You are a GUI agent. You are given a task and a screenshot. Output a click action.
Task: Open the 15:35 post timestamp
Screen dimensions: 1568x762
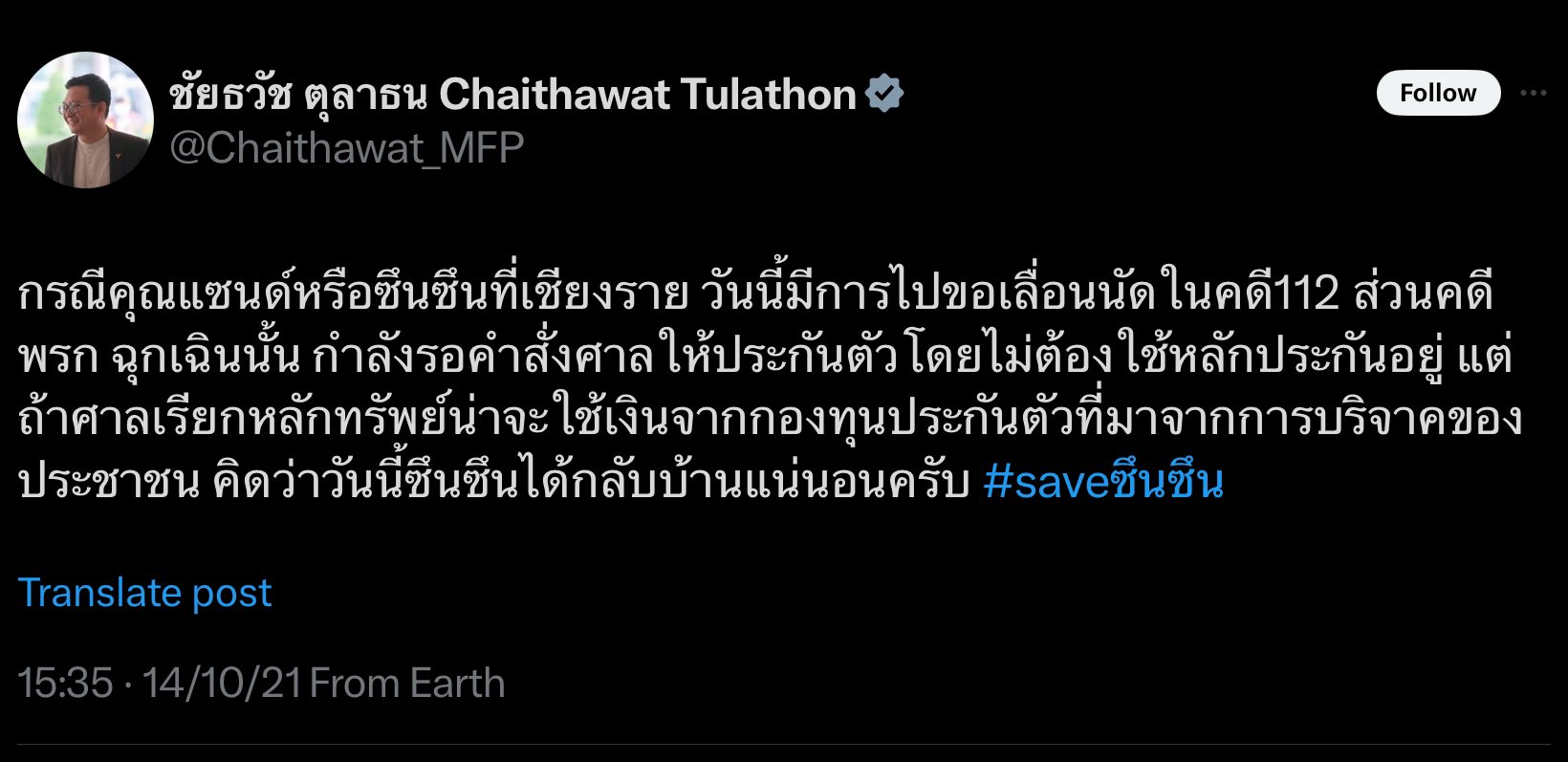pyautogui.click(x=65, y=683)
